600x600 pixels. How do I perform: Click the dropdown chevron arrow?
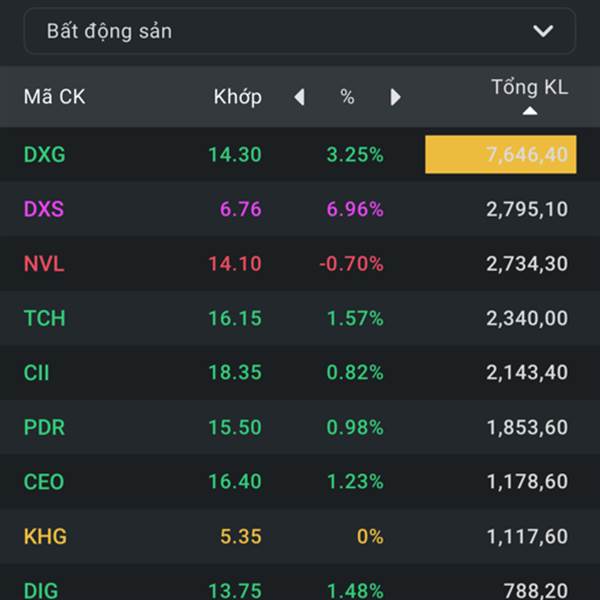[x=543, y=31]
